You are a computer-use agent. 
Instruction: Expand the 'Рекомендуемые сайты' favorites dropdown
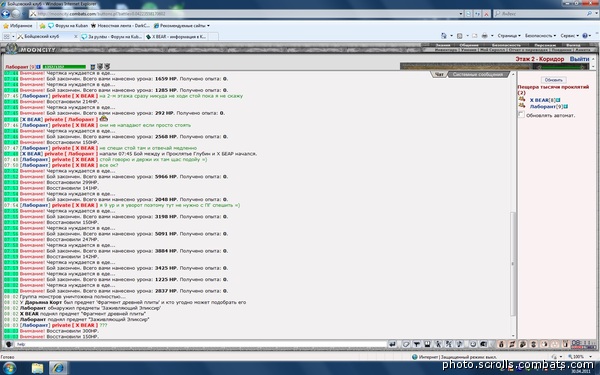(181, 26)
